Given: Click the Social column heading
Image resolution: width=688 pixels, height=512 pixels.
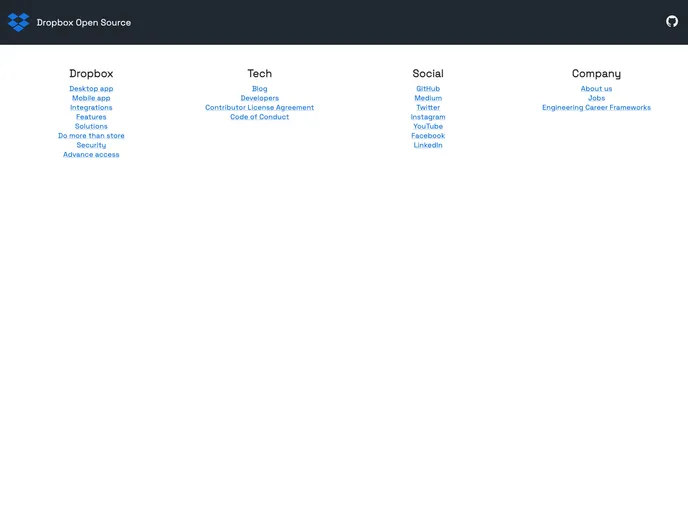Looking at the screenshot, I should point(428,74).
